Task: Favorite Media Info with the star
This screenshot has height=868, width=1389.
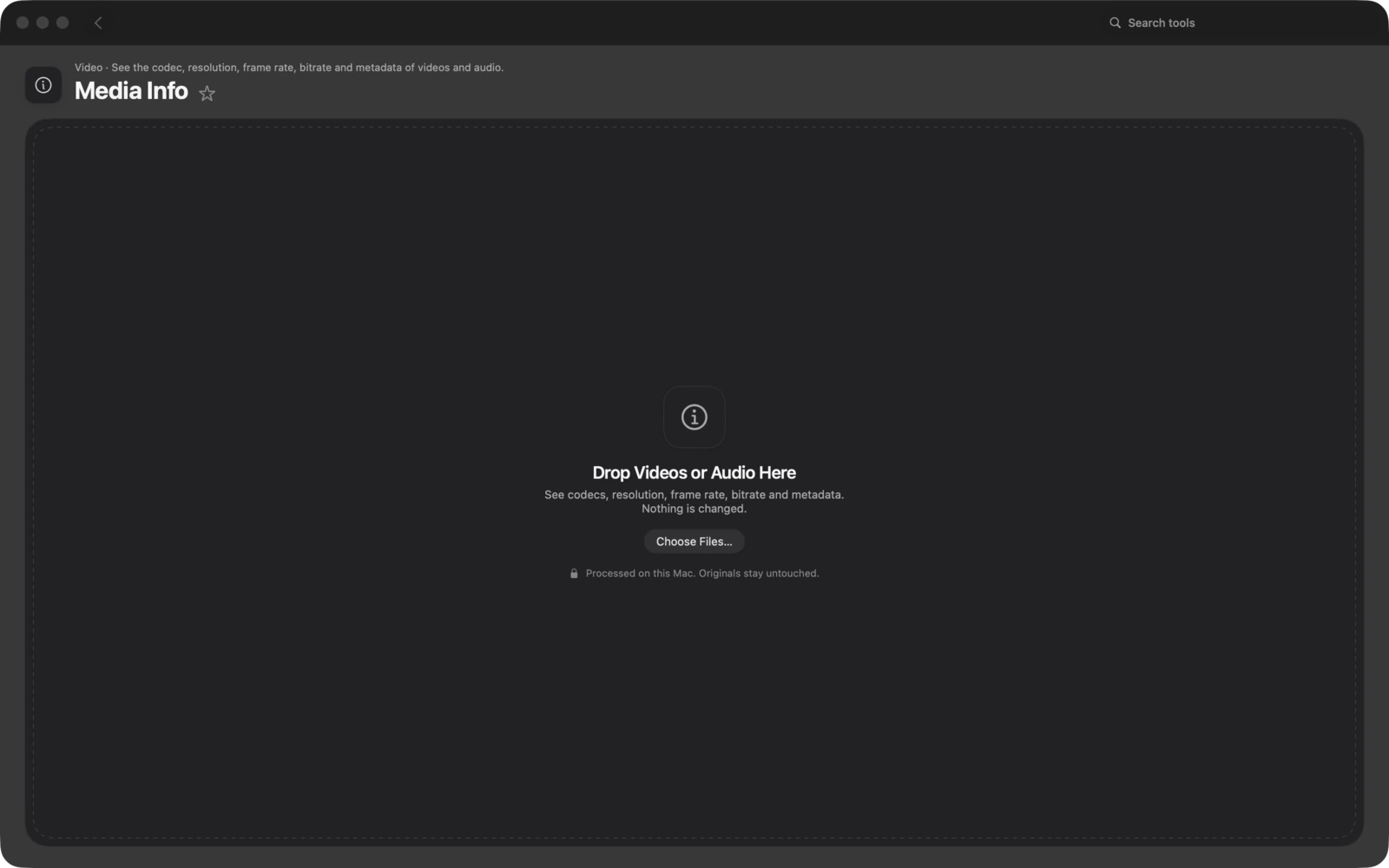Action: (207, 93)
